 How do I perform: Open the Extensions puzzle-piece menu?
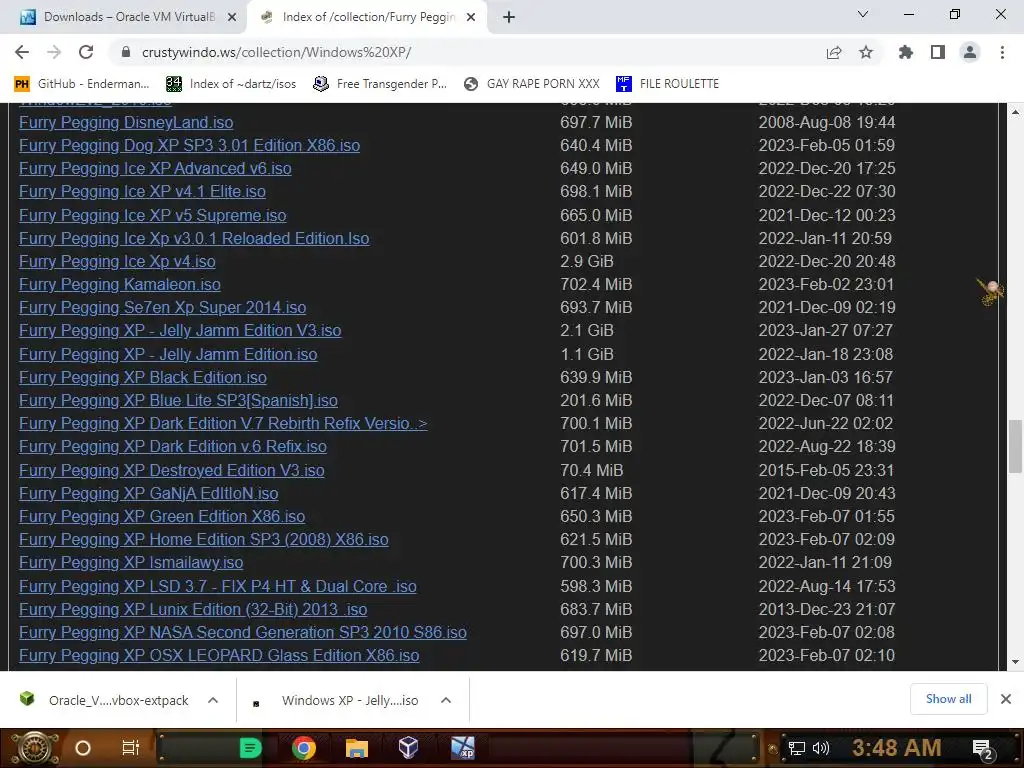coord(906,52)
